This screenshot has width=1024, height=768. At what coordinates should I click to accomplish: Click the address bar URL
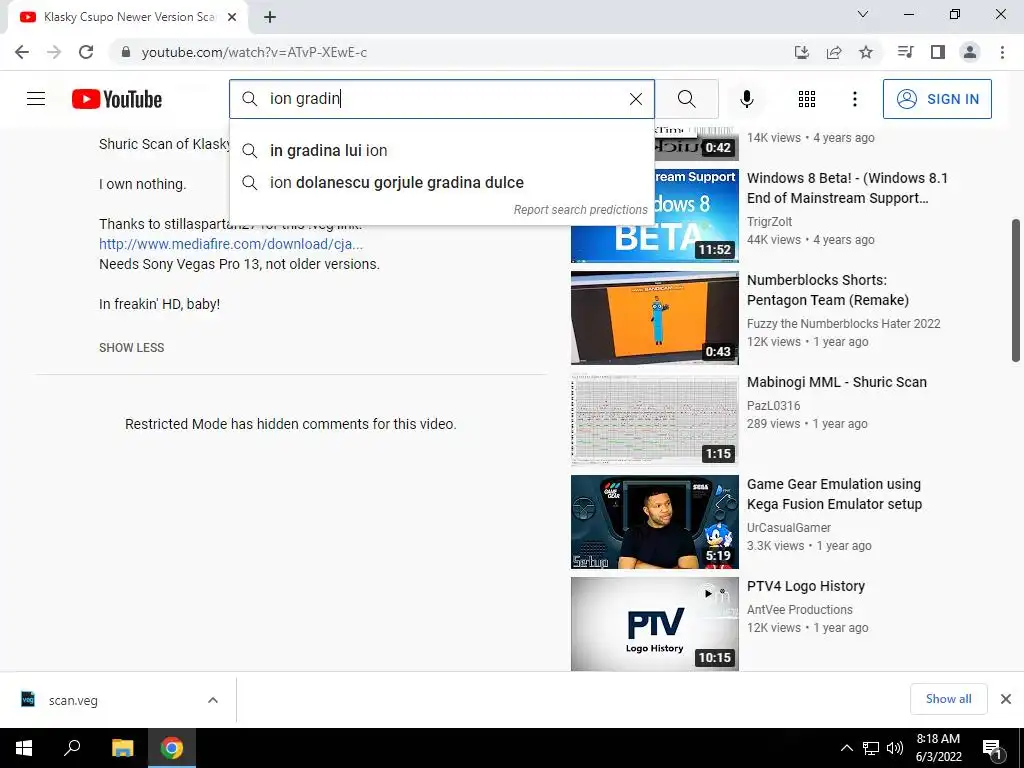(254, 52)
